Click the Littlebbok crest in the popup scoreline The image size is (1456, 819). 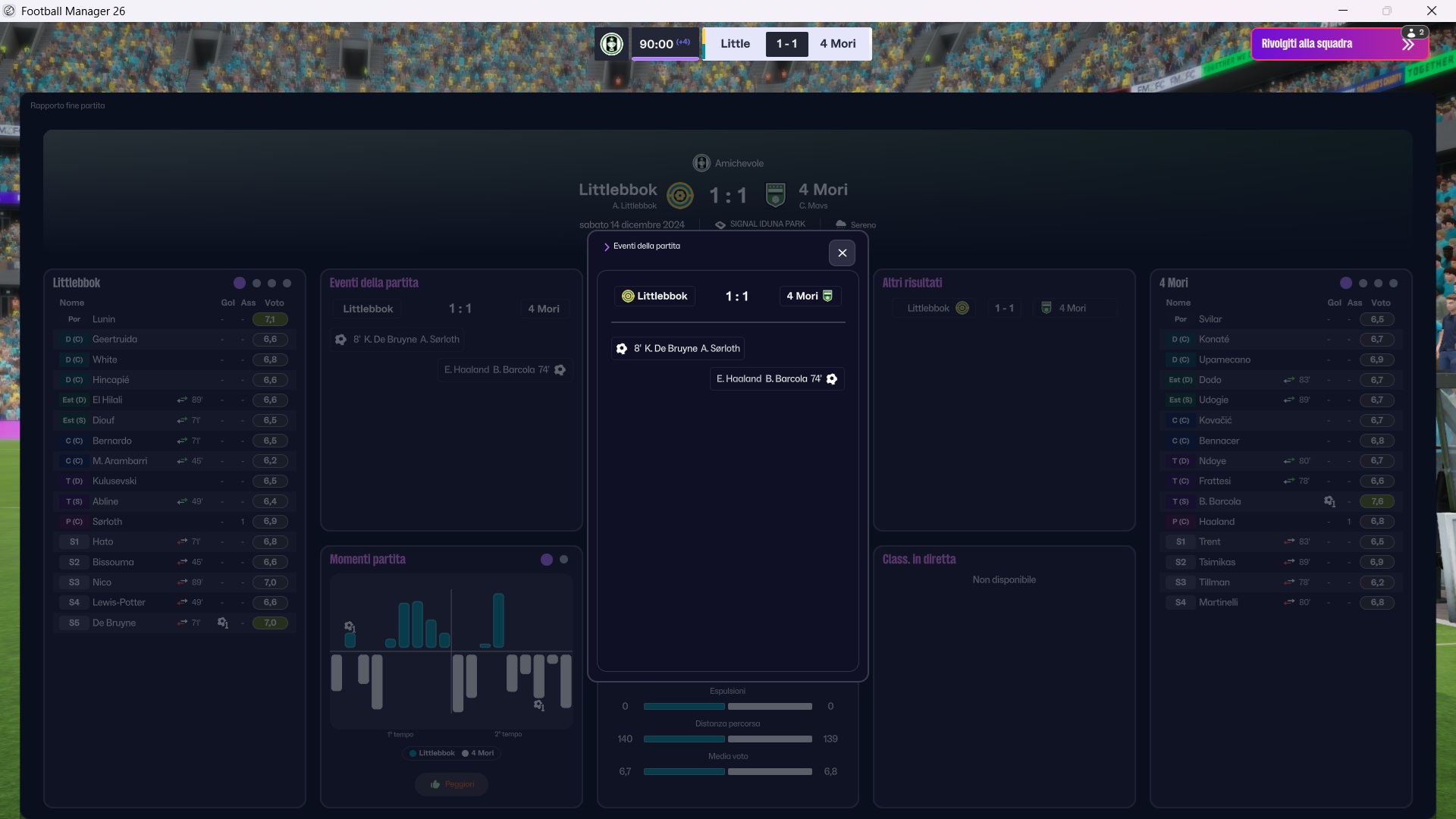pyautogui.click(x=628, y=297)
